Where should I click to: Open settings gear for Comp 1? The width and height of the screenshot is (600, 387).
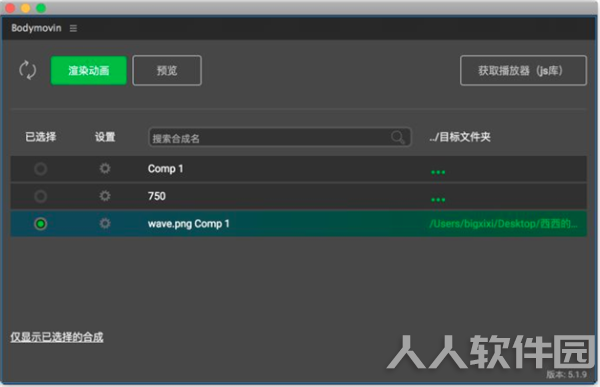105,168
